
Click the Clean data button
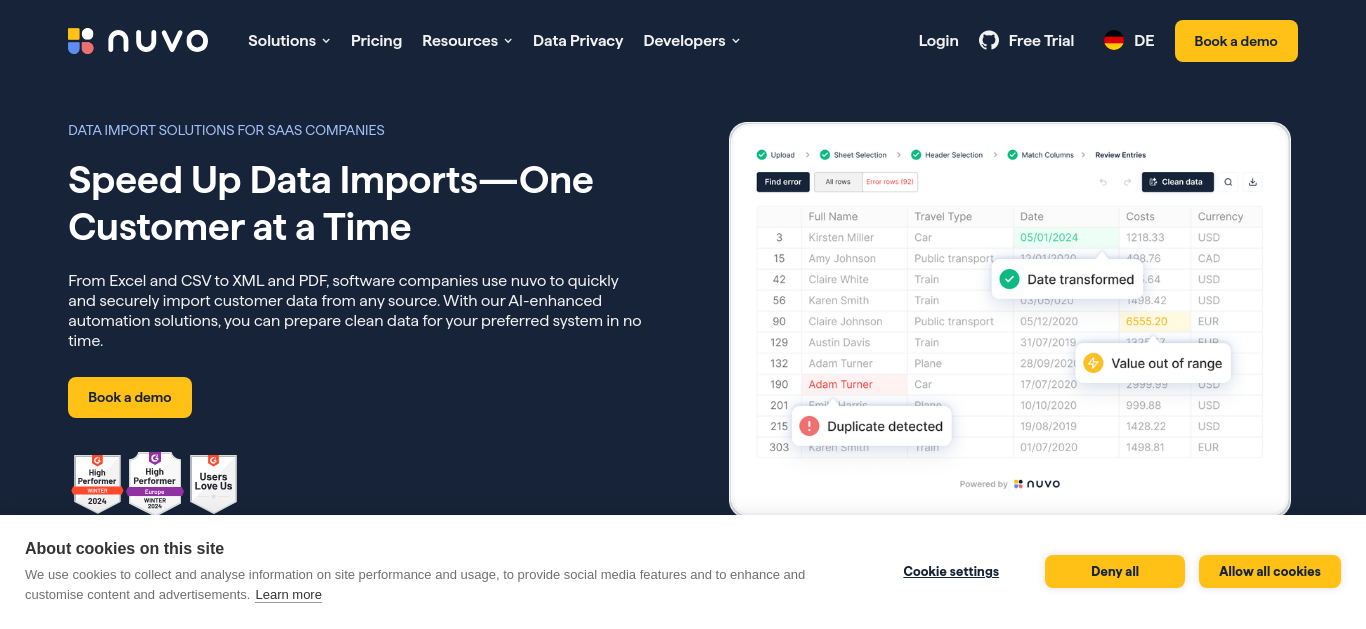pos(1177,182)
